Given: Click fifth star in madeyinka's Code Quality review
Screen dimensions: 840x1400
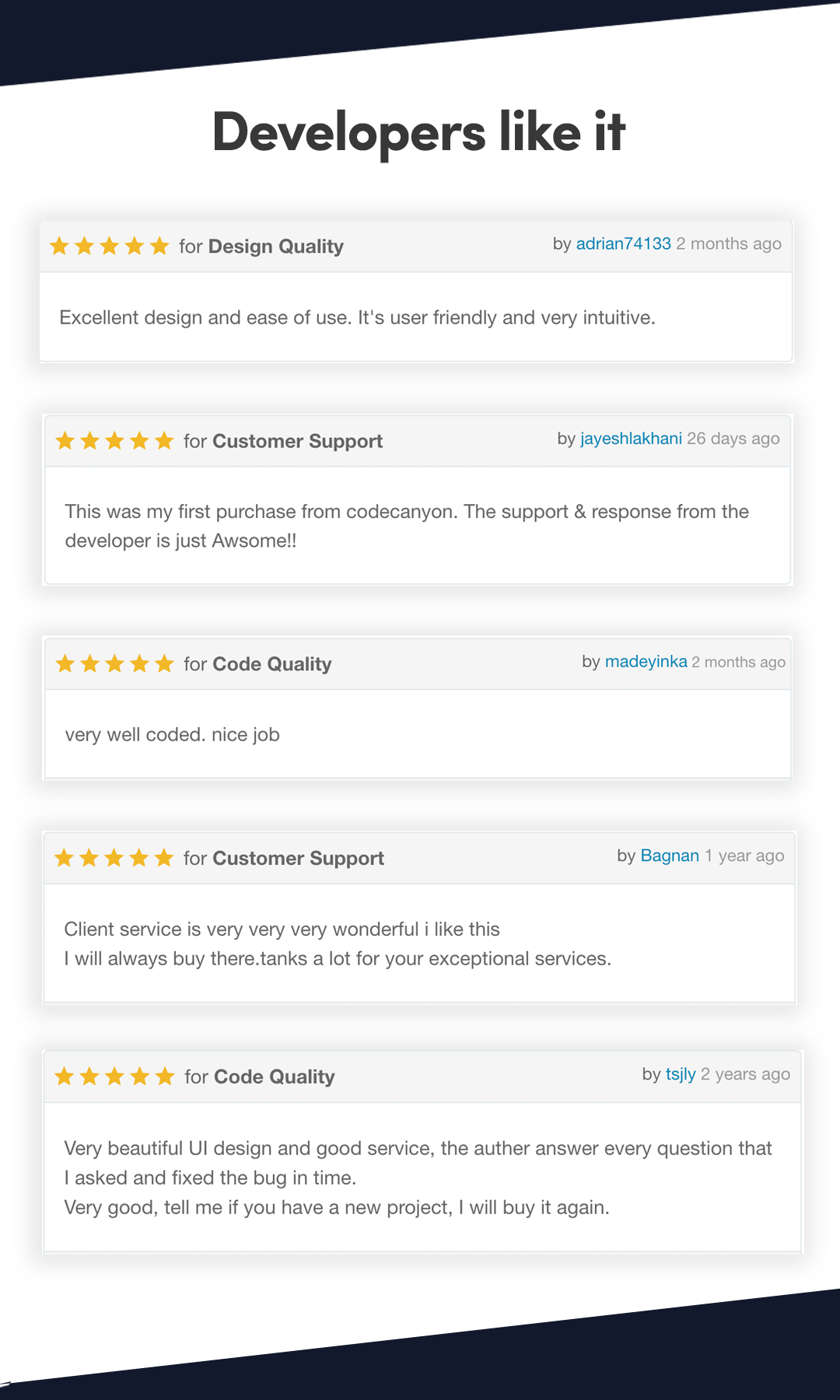Looking at the screenshot, I should click(164, 663).
